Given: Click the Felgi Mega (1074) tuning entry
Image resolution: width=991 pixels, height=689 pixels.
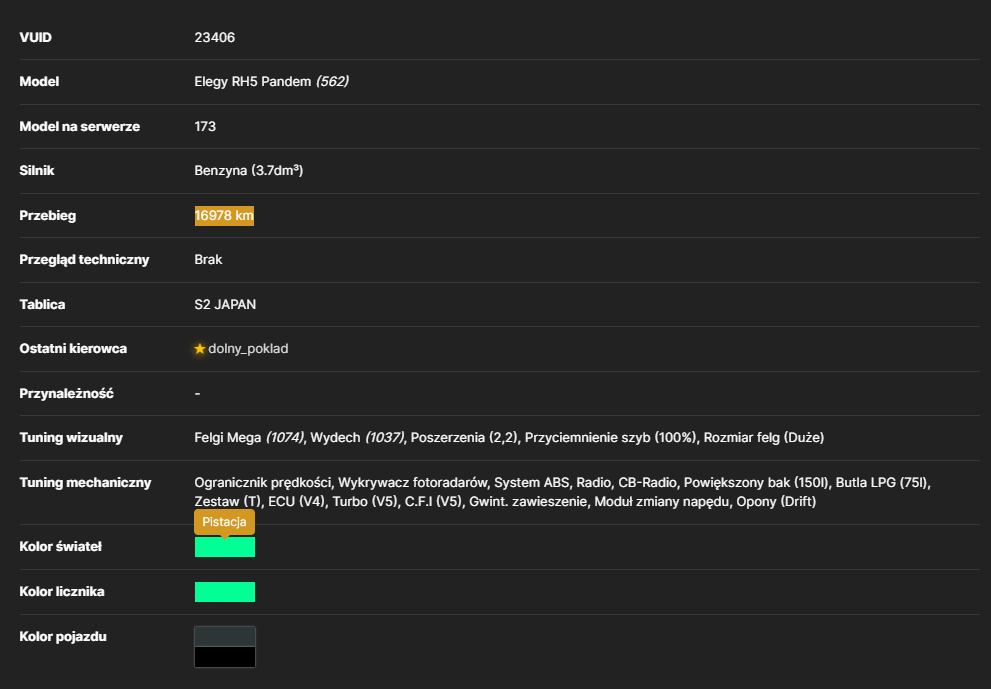Looking at the screenshot, I should coord(249,437).
